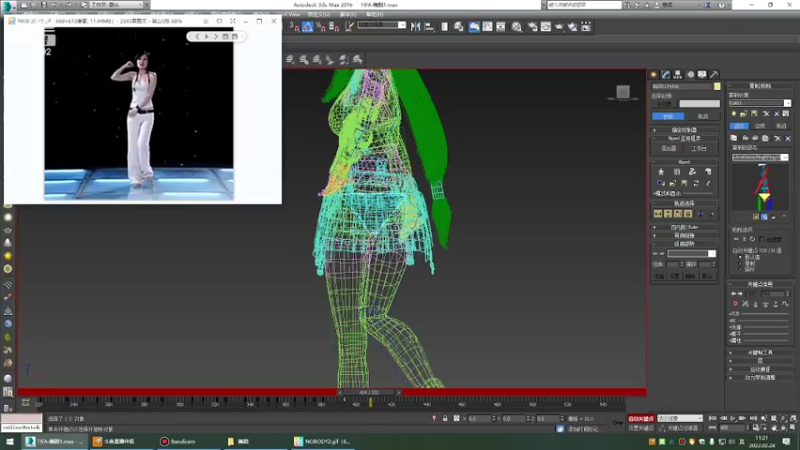Toggle Percent Snap in main toolbar
Screen dimensions: 800x450
321,27
